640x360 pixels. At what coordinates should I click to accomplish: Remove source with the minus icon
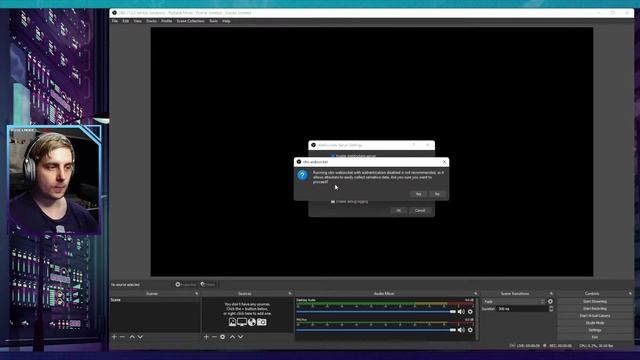pos(214,337)
